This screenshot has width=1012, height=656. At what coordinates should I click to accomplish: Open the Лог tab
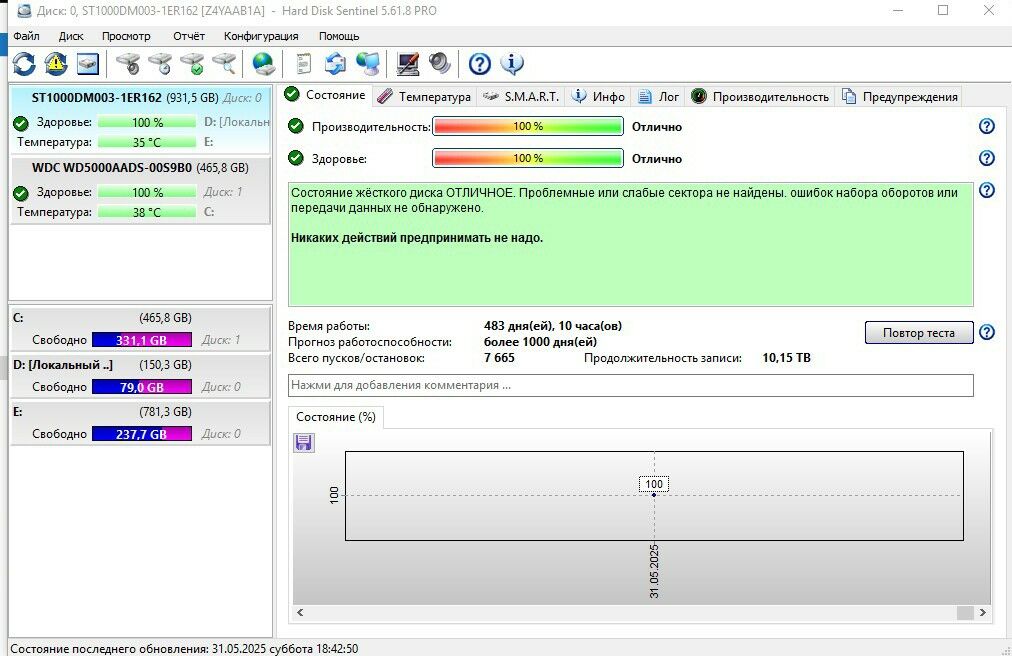[x=658, y=97]
